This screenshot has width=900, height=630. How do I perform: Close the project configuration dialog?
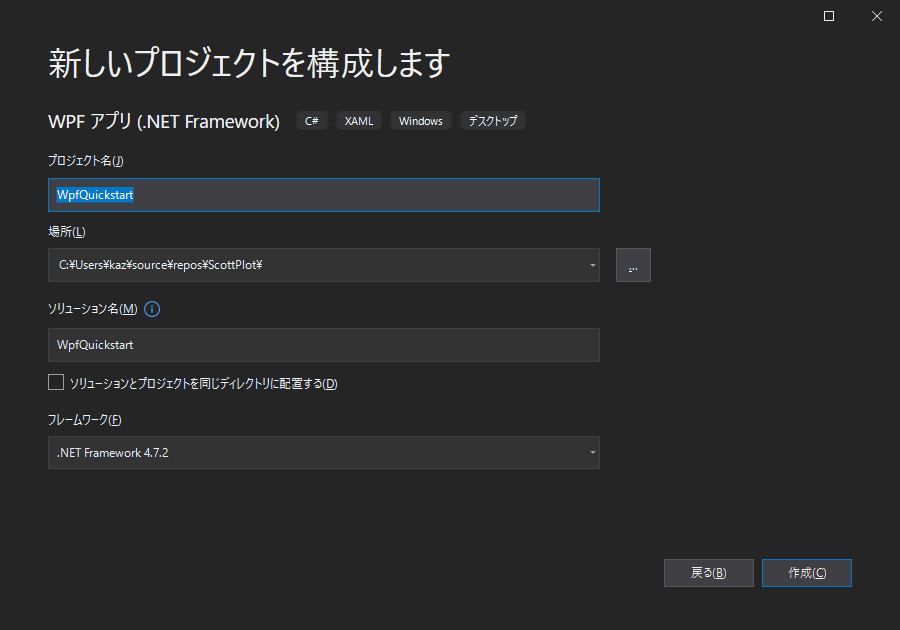[x=876, y=16]
